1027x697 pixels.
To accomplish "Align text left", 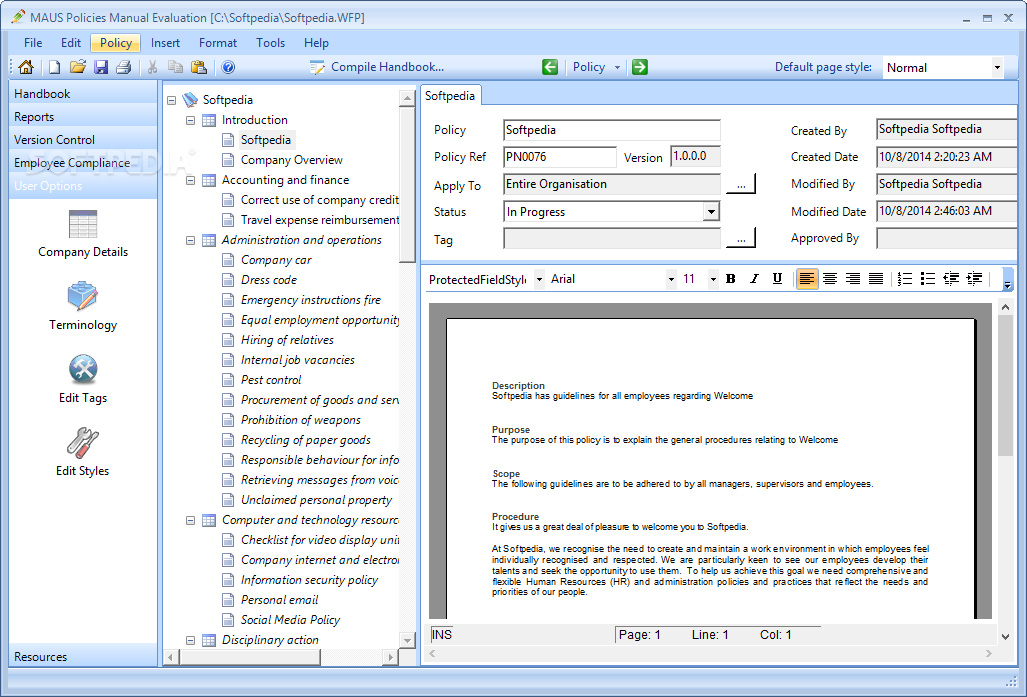I will point(807,279).
